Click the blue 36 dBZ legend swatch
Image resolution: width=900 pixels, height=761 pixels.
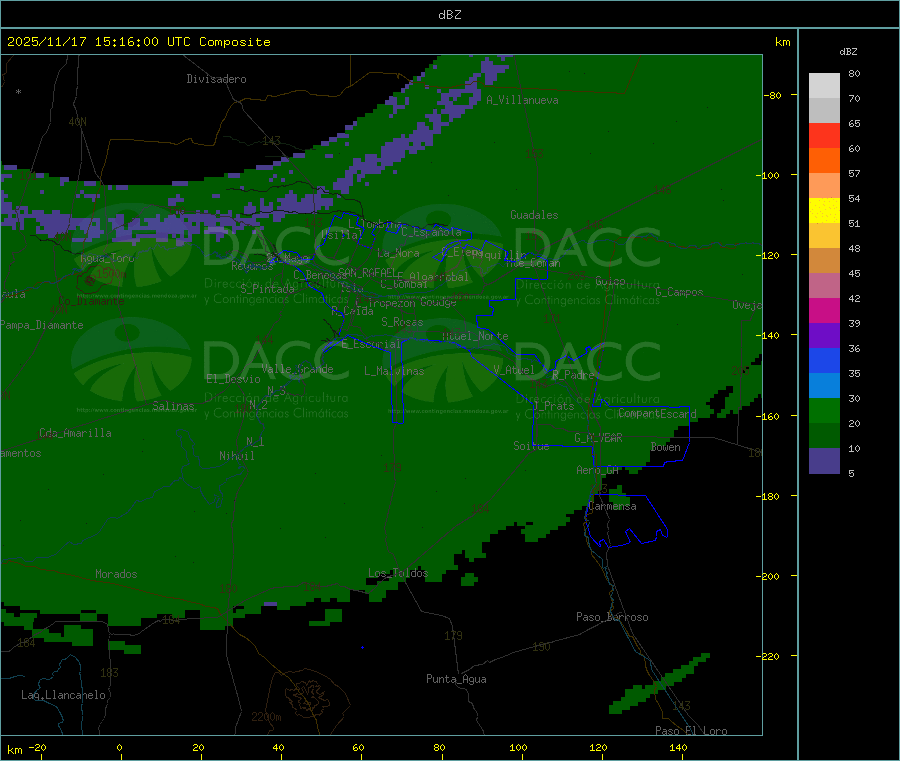[824, 360]
